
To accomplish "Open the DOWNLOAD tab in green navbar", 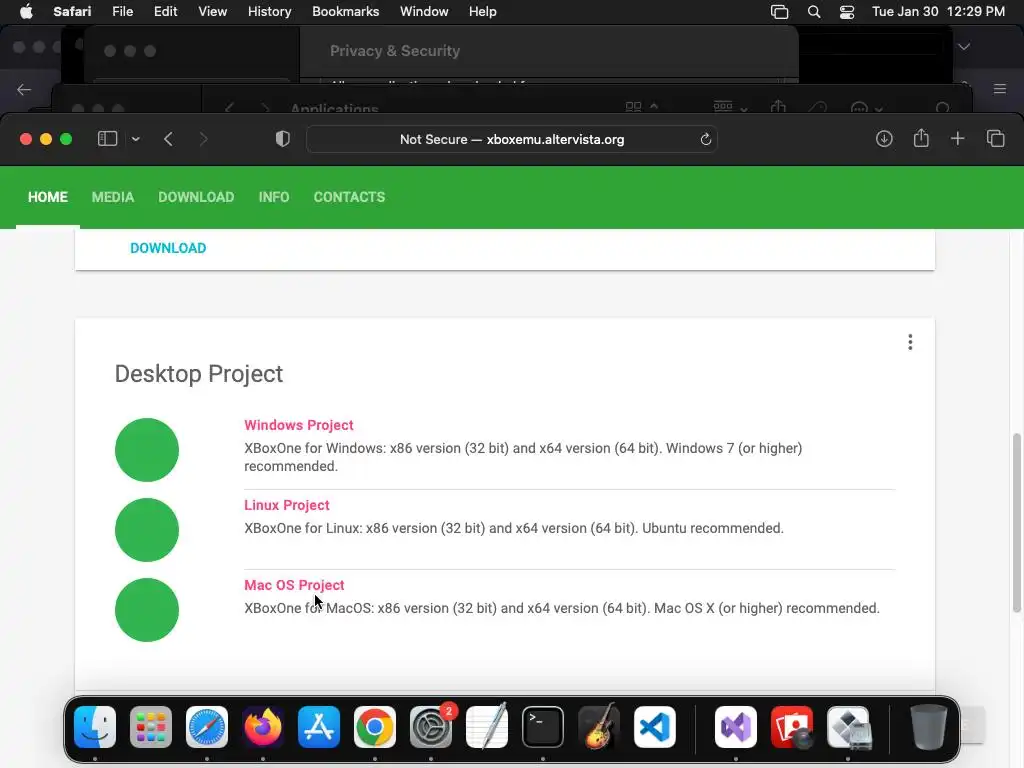I will [196, 197].
